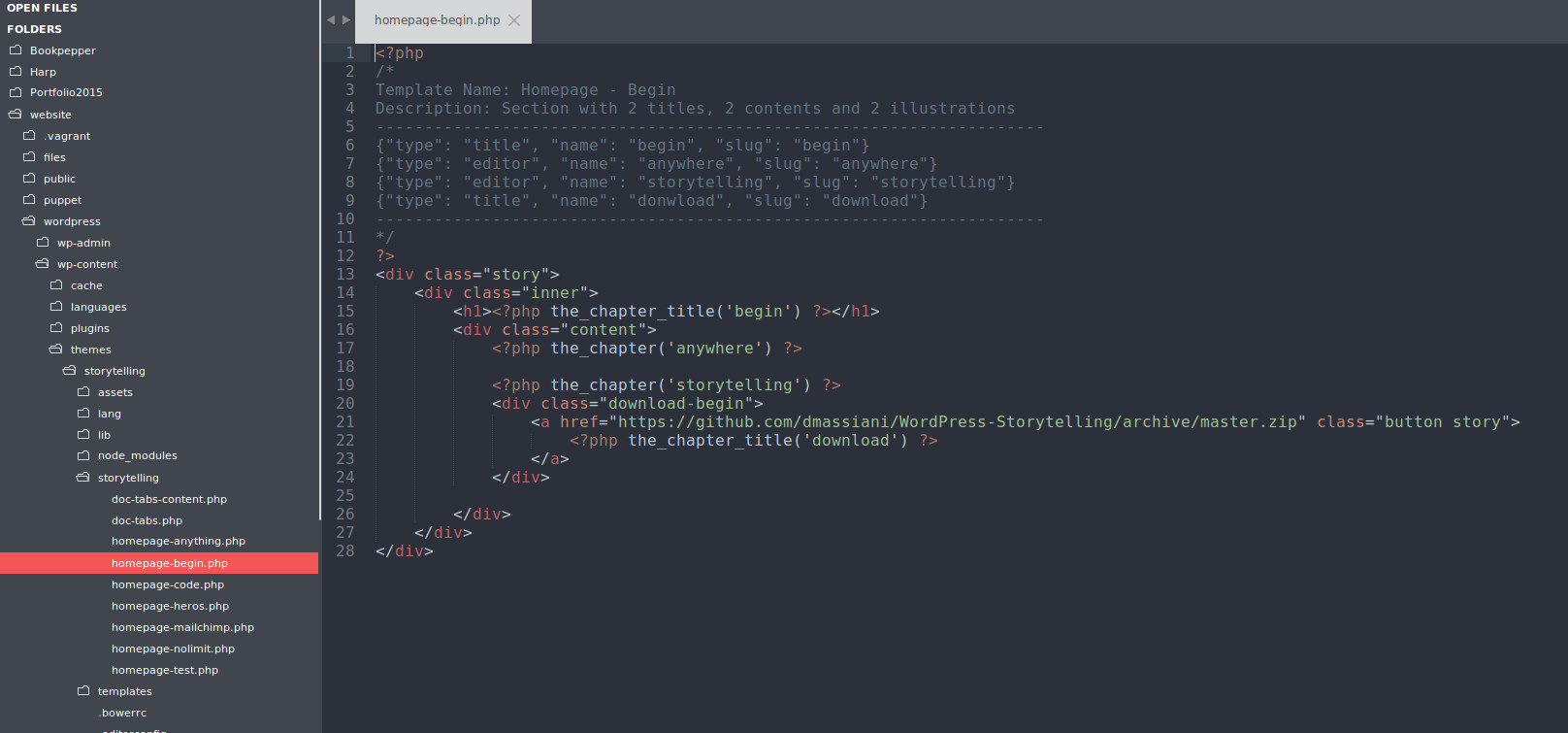
Task: Click the Portfolio2015 folder icon
Action: [x=16, y=92]
